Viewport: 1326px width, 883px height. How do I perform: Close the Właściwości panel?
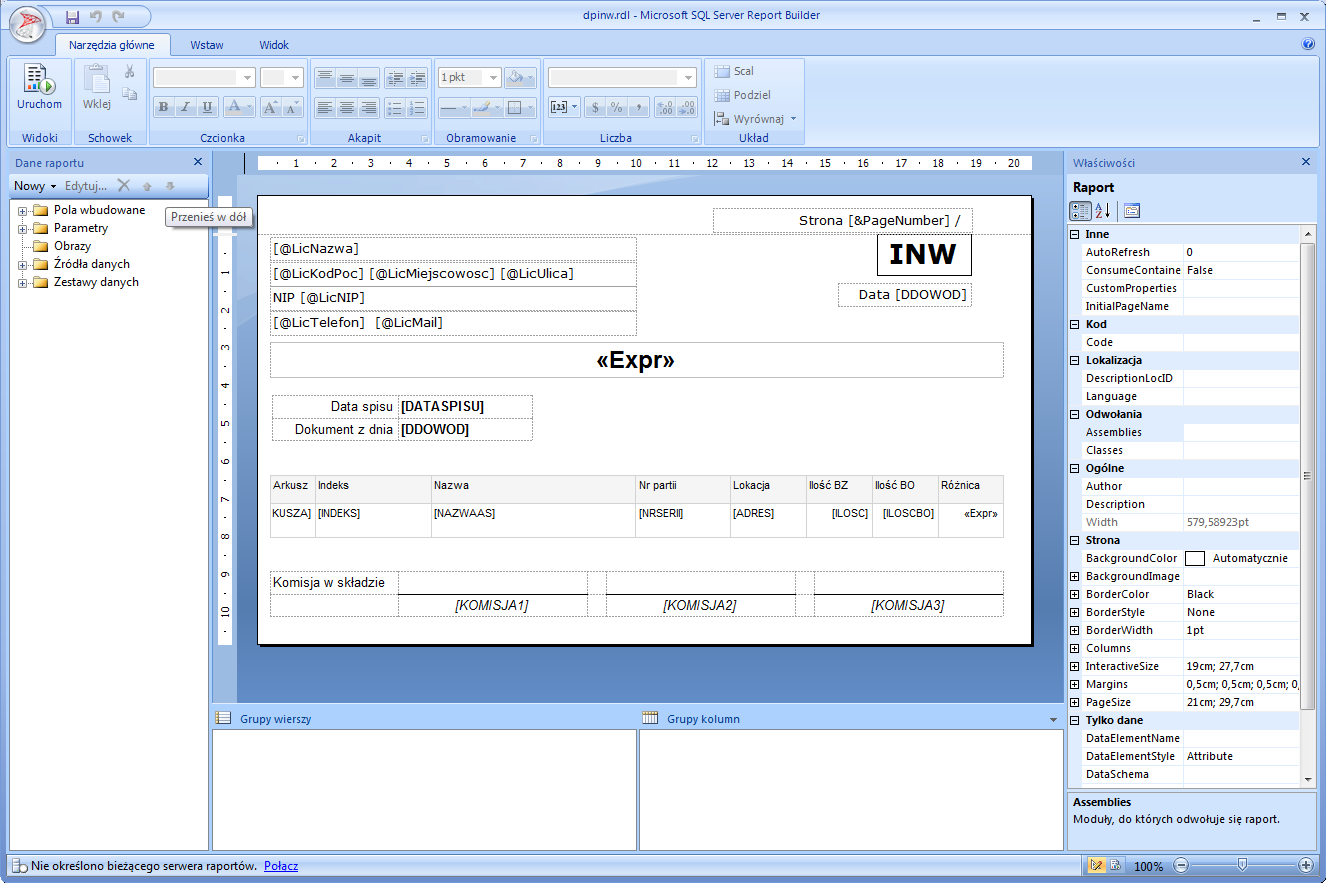point(1305,162)
